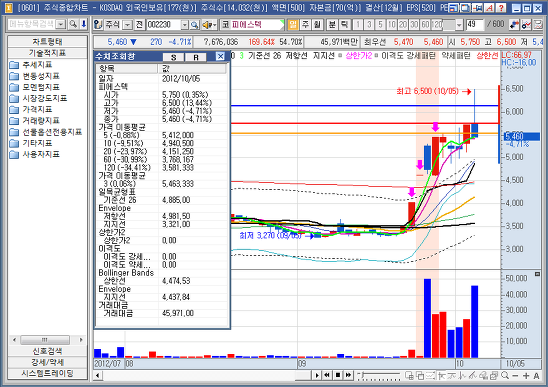Select the 주 (weekly) period button
Image resolution: width=548 pixels, height=387 pixels.
pyautogui.click(x=305, y=24)
